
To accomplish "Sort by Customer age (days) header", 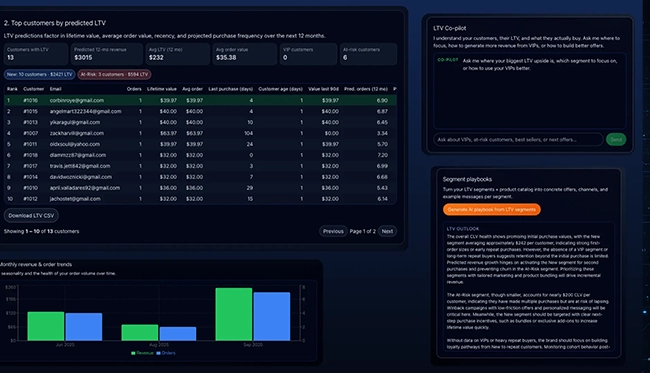I will pyautogui.click(x=281, y=89).
